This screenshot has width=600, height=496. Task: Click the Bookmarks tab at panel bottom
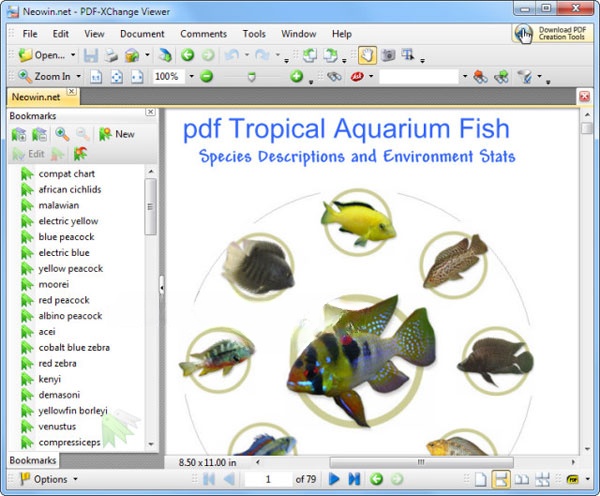click(33, 460)
